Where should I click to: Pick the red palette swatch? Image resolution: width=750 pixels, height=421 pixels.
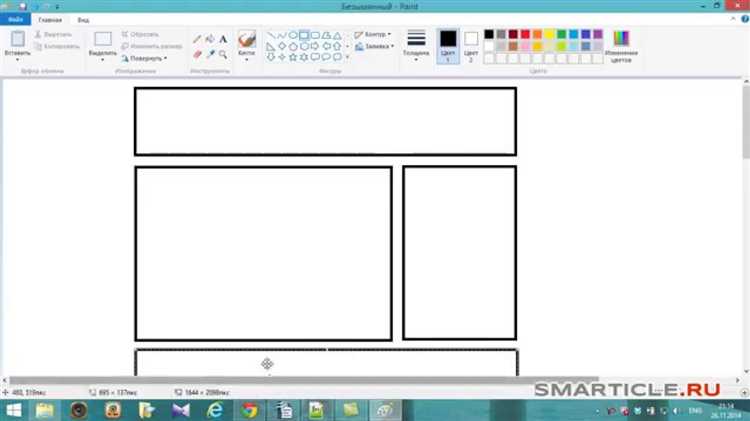[525, 34]
